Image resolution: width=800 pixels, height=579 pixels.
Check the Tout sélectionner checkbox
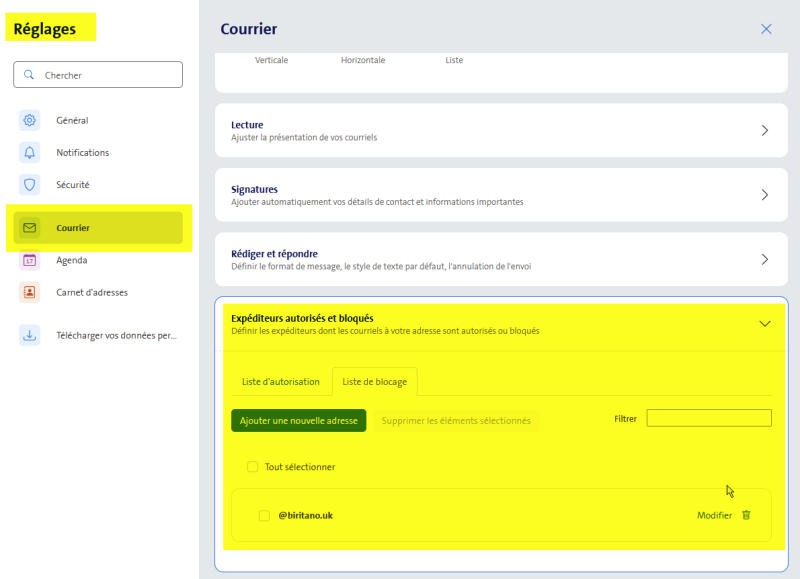coord(253,467)
